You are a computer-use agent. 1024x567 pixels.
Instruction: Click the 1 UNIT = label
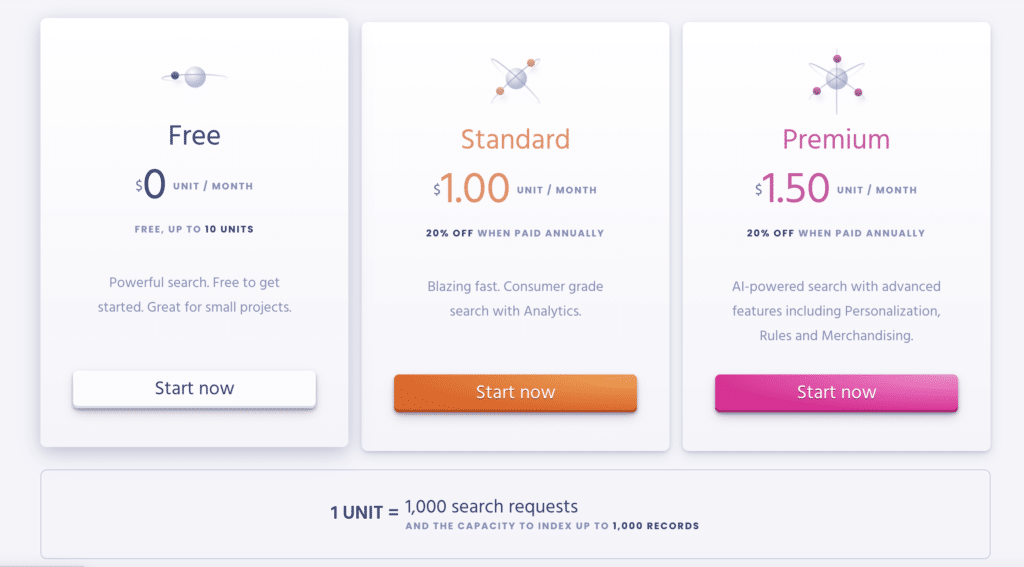click(364, 513)
